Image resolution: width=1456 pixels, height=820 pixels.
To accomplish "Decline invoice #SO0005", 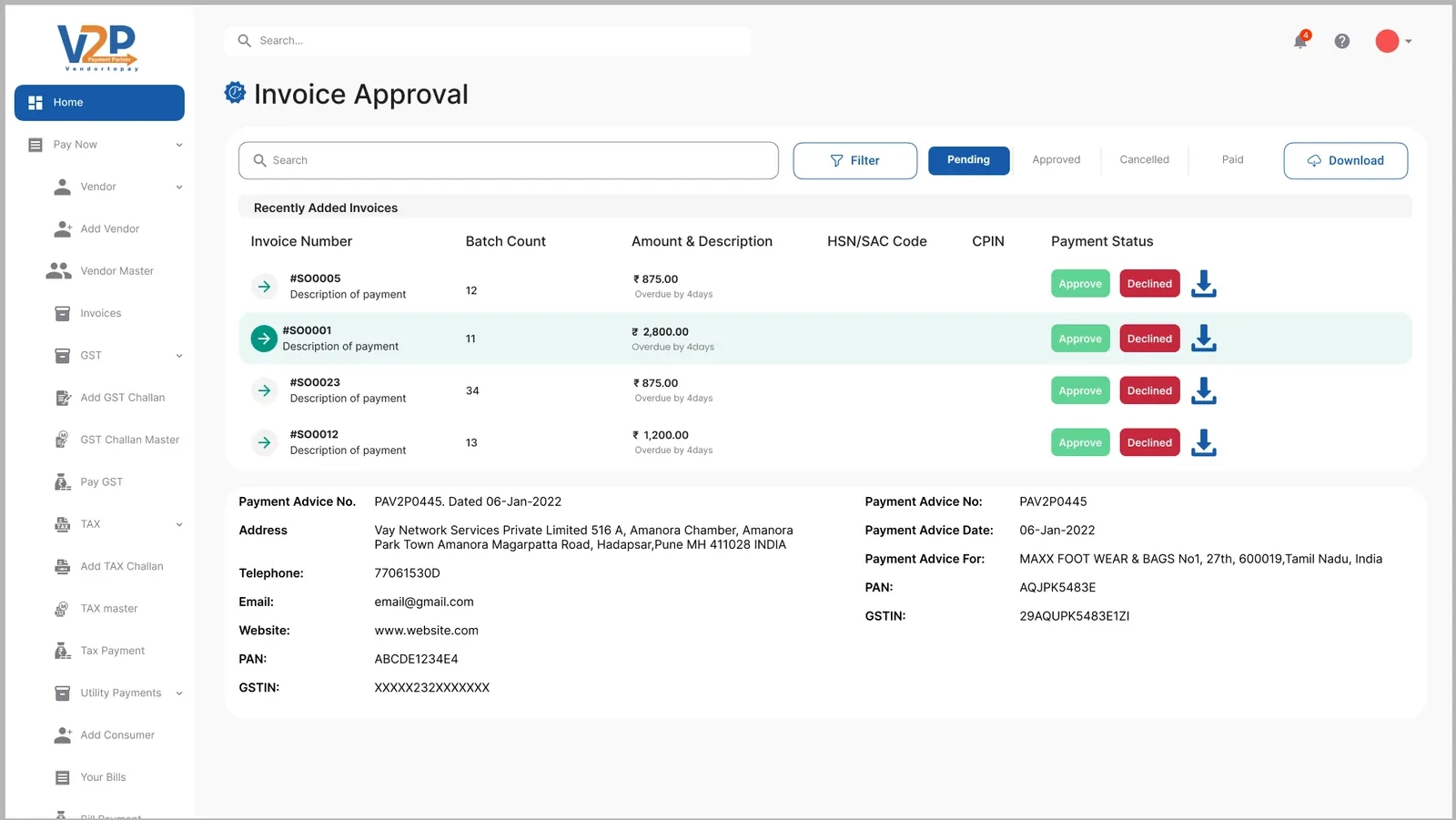I will 1149,284.
